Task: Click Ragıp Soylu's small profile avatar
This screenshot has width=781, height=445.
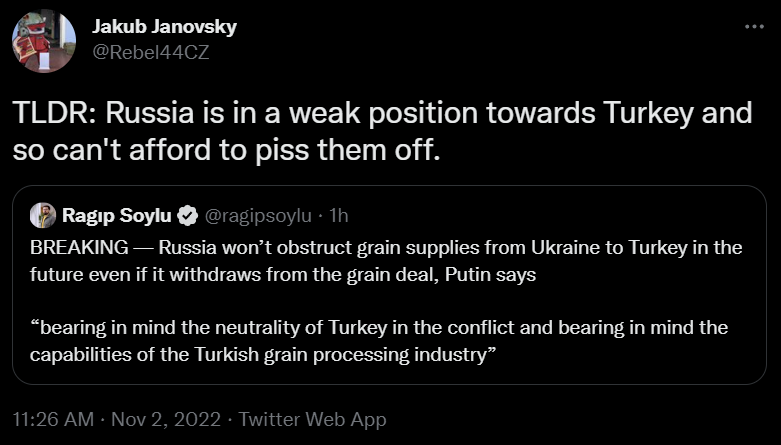Action: tap(43, 215)
